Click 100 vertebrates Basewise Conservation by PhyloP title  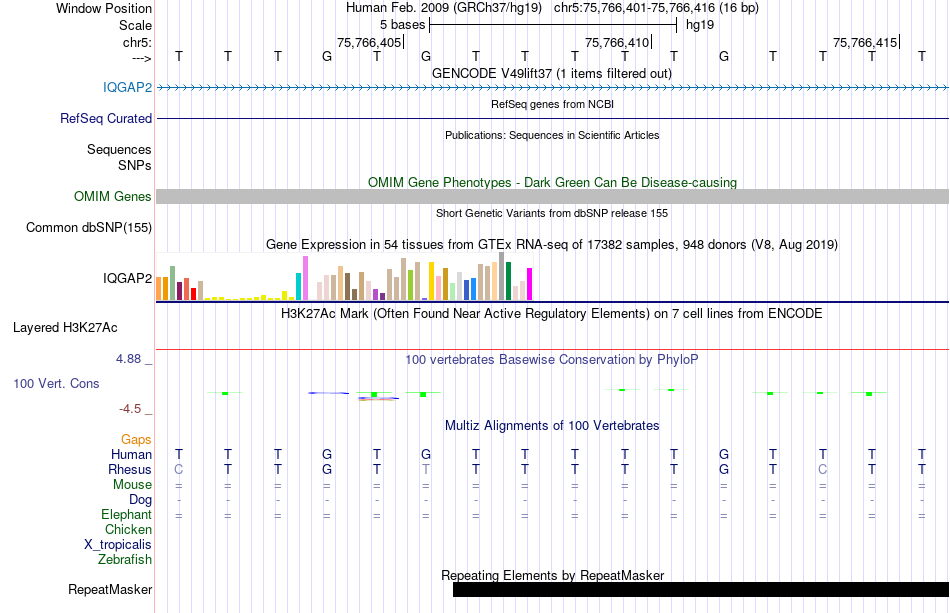click(552, 360)
